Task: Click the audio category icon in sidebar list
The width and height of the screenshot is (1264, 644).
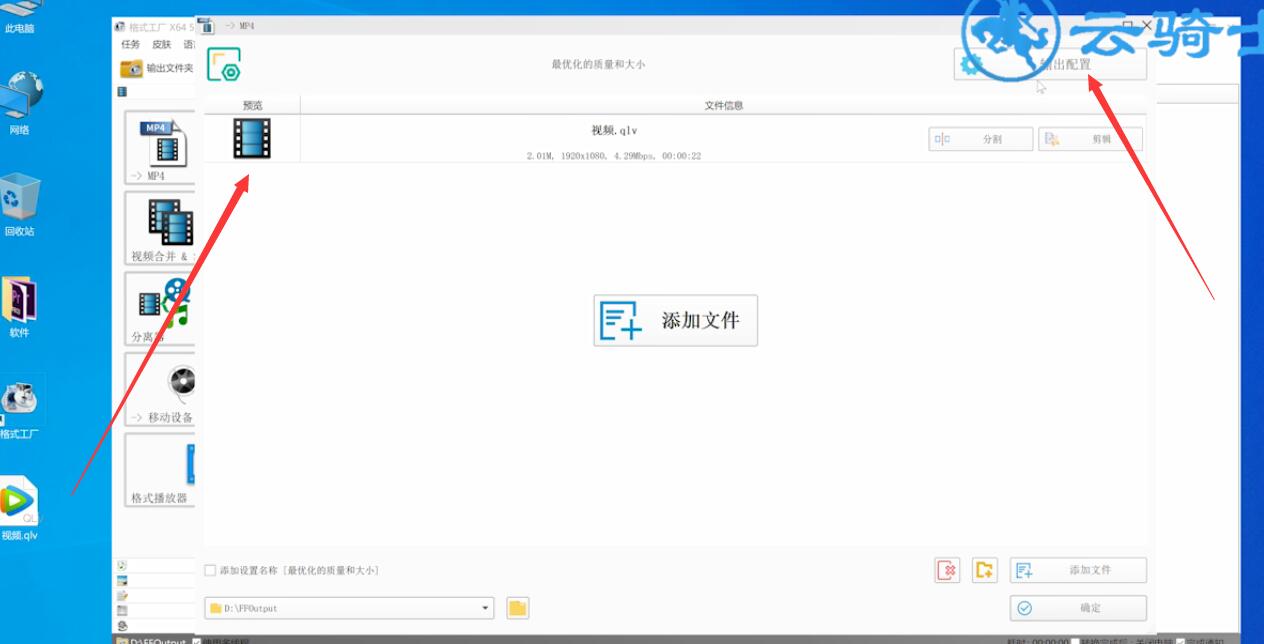Action: point(122,565)
